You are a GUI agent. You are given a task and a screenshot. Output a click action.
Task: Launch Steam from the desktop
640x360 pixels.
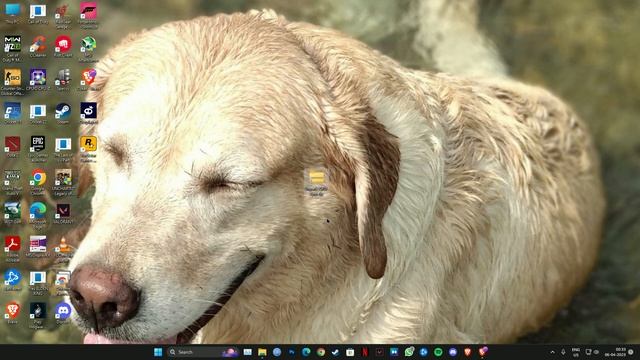pos(63,113)
